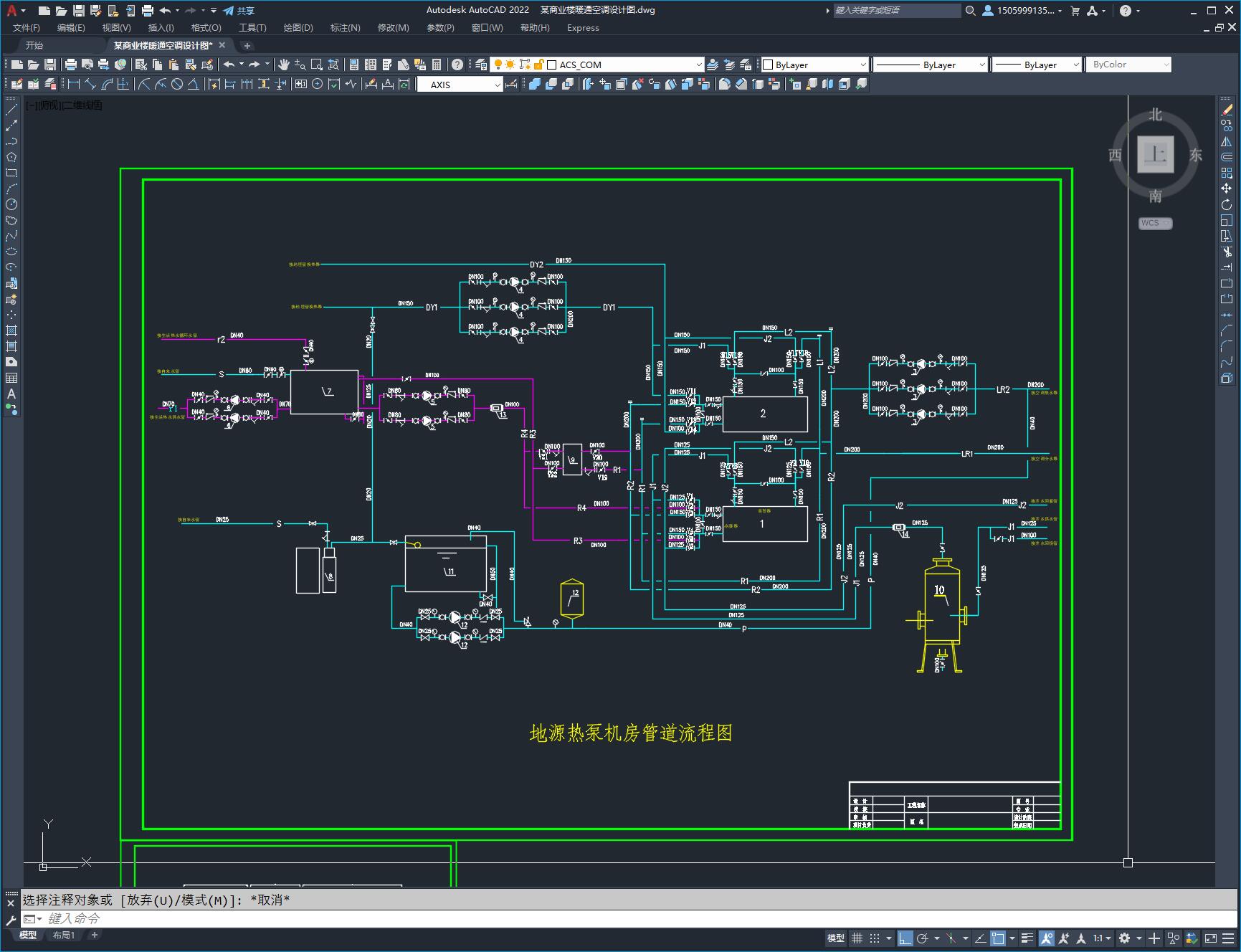This screenshot has height=952, width=1241.
Task: Click the Angular dimension tool
Action: (194, 84)
